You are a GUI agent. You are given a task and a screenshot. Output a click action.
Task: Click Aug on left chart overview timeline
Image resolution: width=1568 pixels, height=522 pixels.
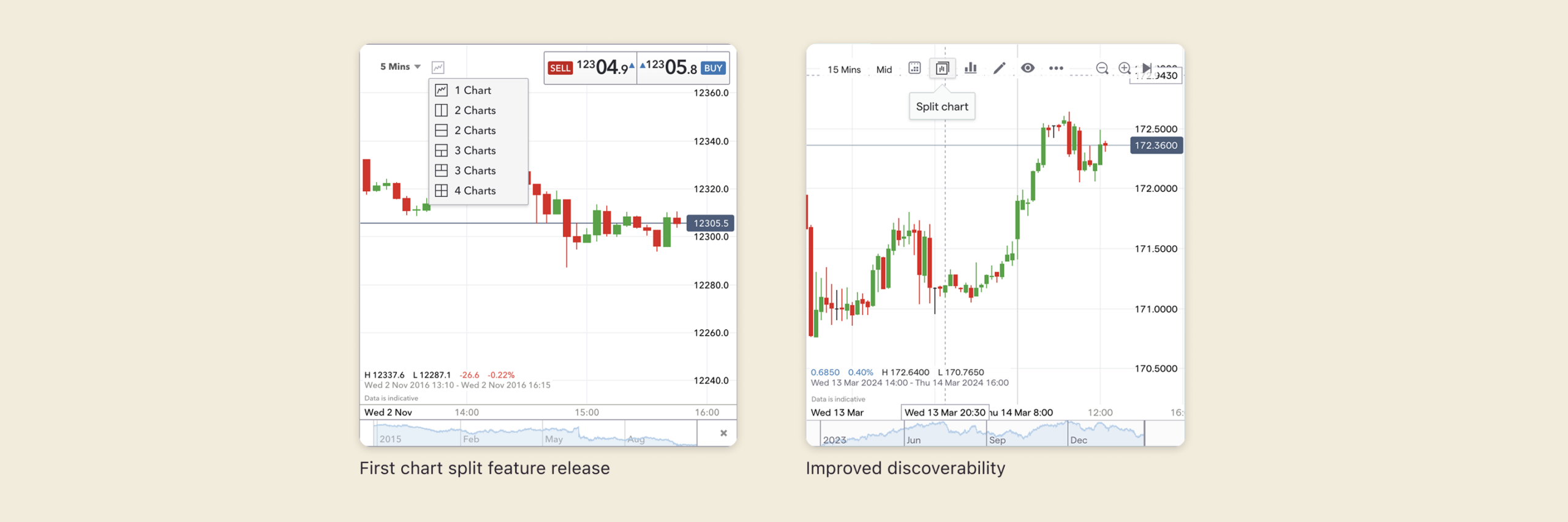[x=636, y=439]
